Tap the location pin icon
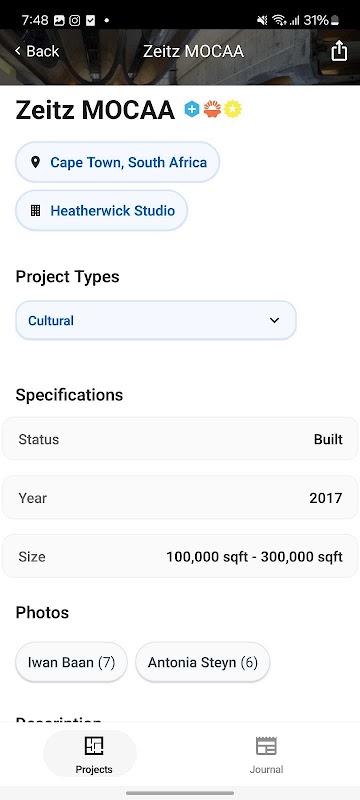Image resolution: width=360 pixels, height=800 pixels. [x=35, y=162]
